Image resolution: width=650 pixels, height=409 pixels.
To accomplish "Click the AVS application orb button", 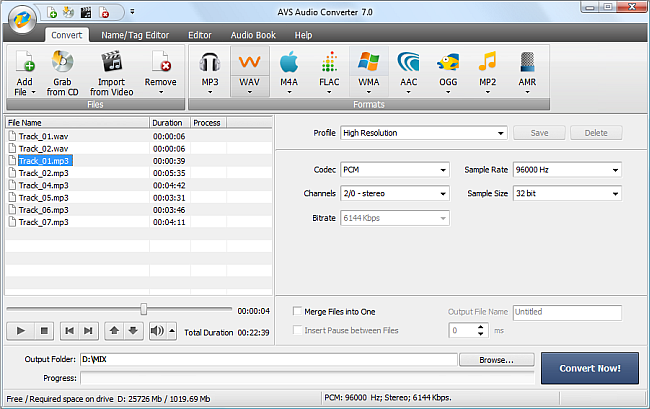I will (22, 19).
